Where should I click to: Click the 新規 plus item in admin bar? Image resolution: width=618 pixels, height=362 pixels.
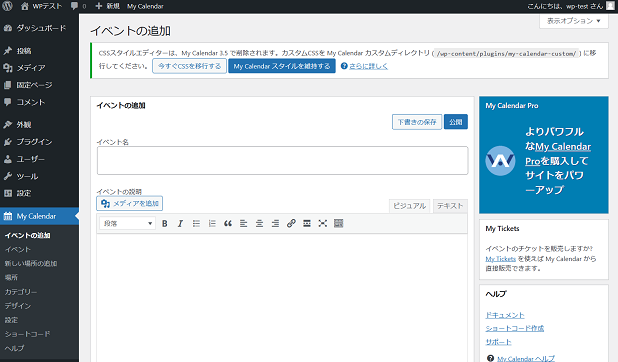(x=107, y=6)
